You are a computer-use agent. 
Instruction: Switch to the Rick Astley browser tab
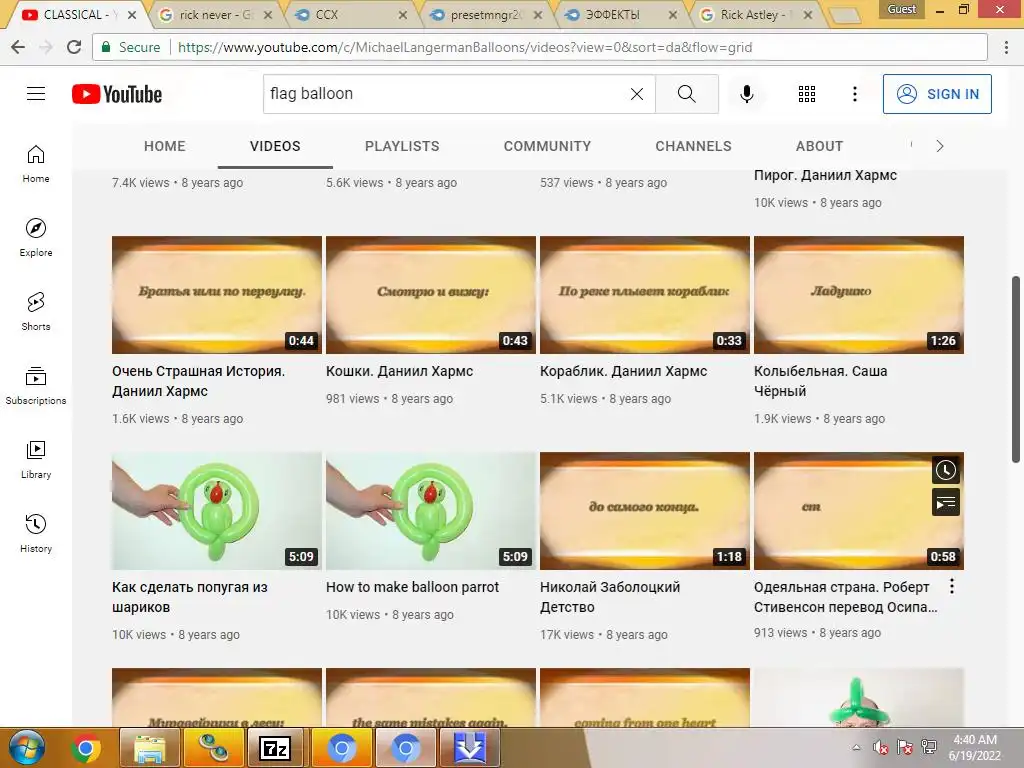[754, 14]
